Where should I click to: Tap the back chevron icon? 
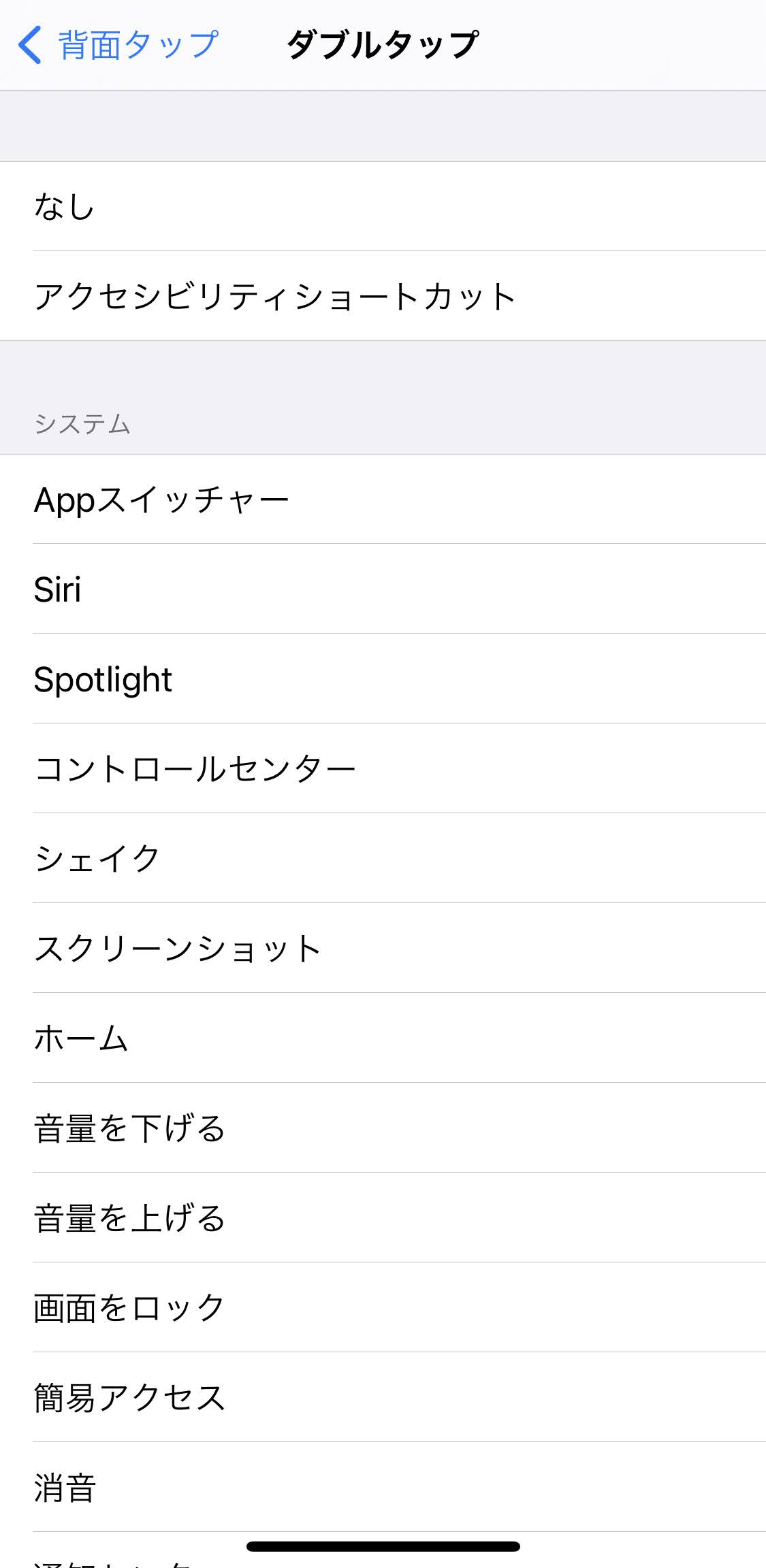30,46
